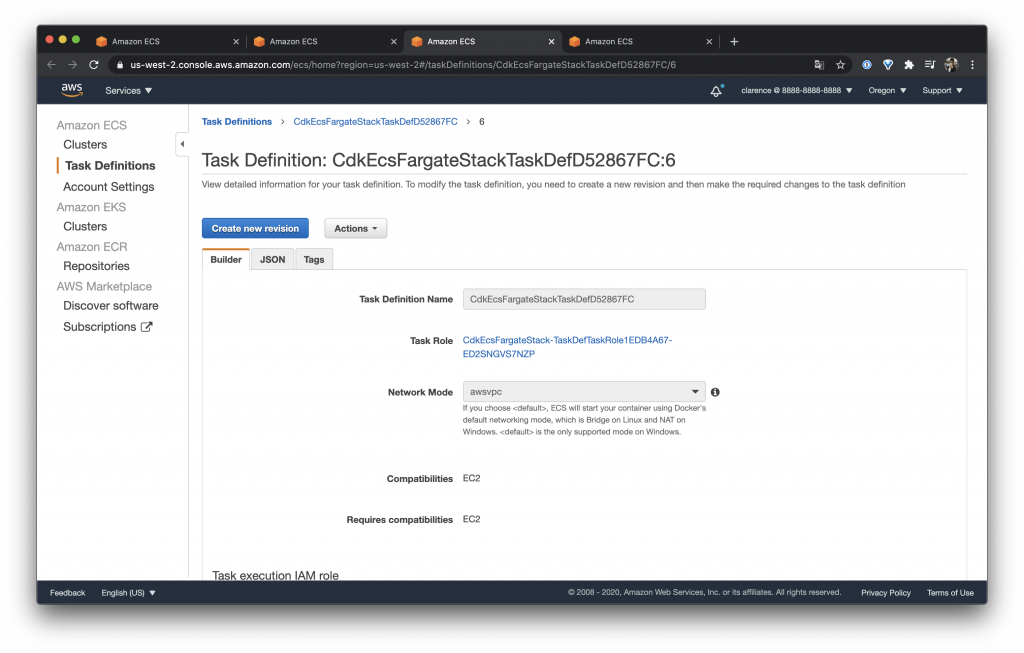Viewport: 1024px width, 653px height.
Task: Open the notifications bell icon
Action: point(716,91)
